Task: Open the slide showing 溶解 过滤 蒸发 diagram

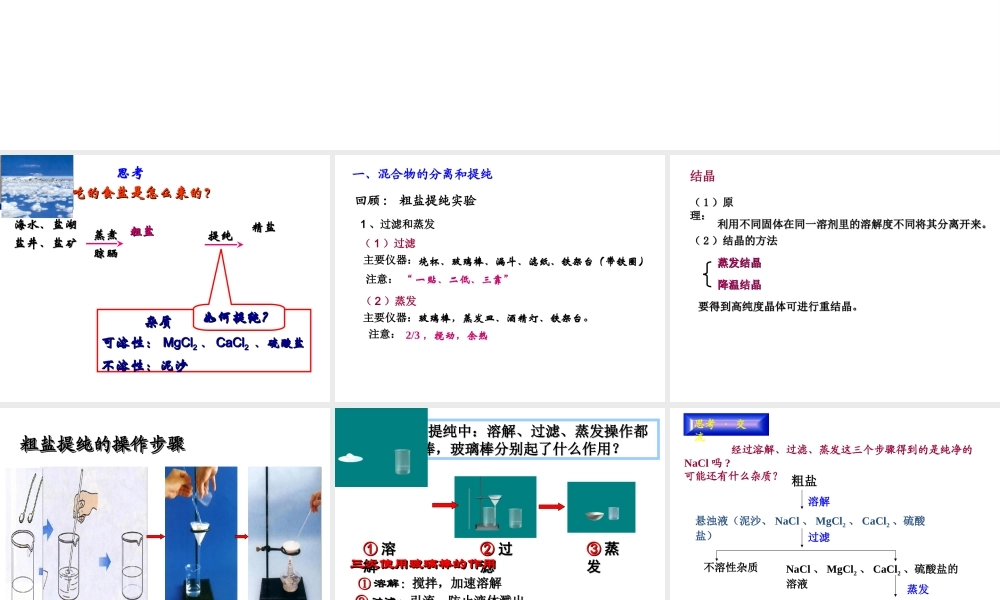Action: (499, 504)
